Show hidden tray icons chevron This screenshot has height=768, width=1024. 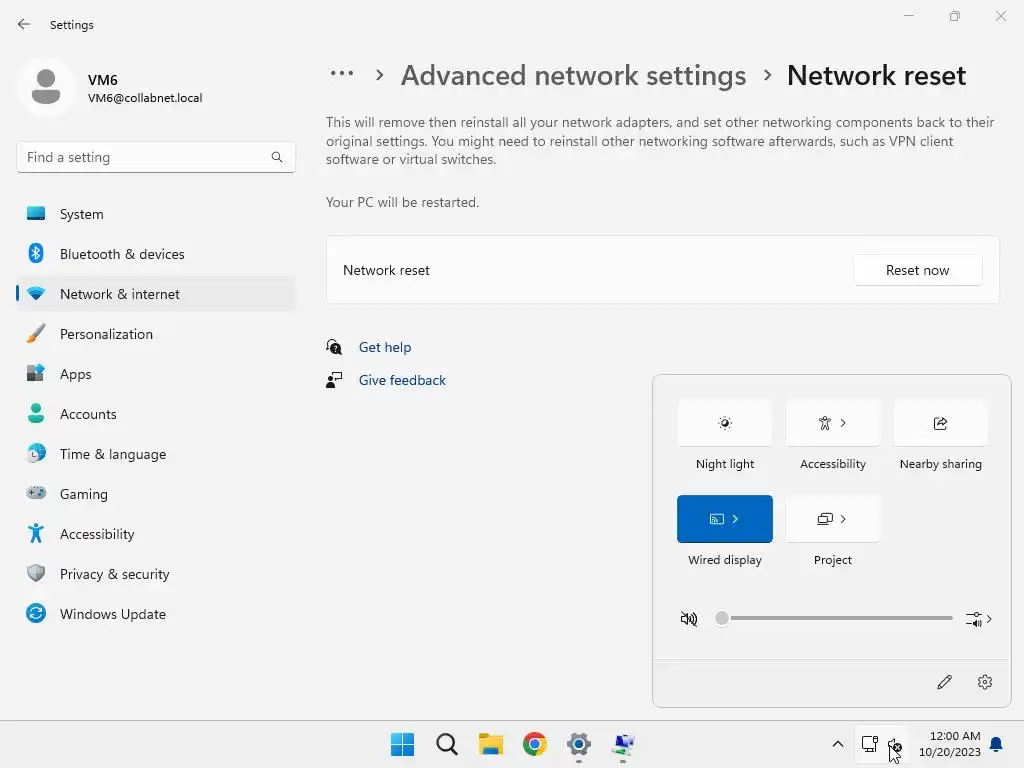(x=838, y=744)
